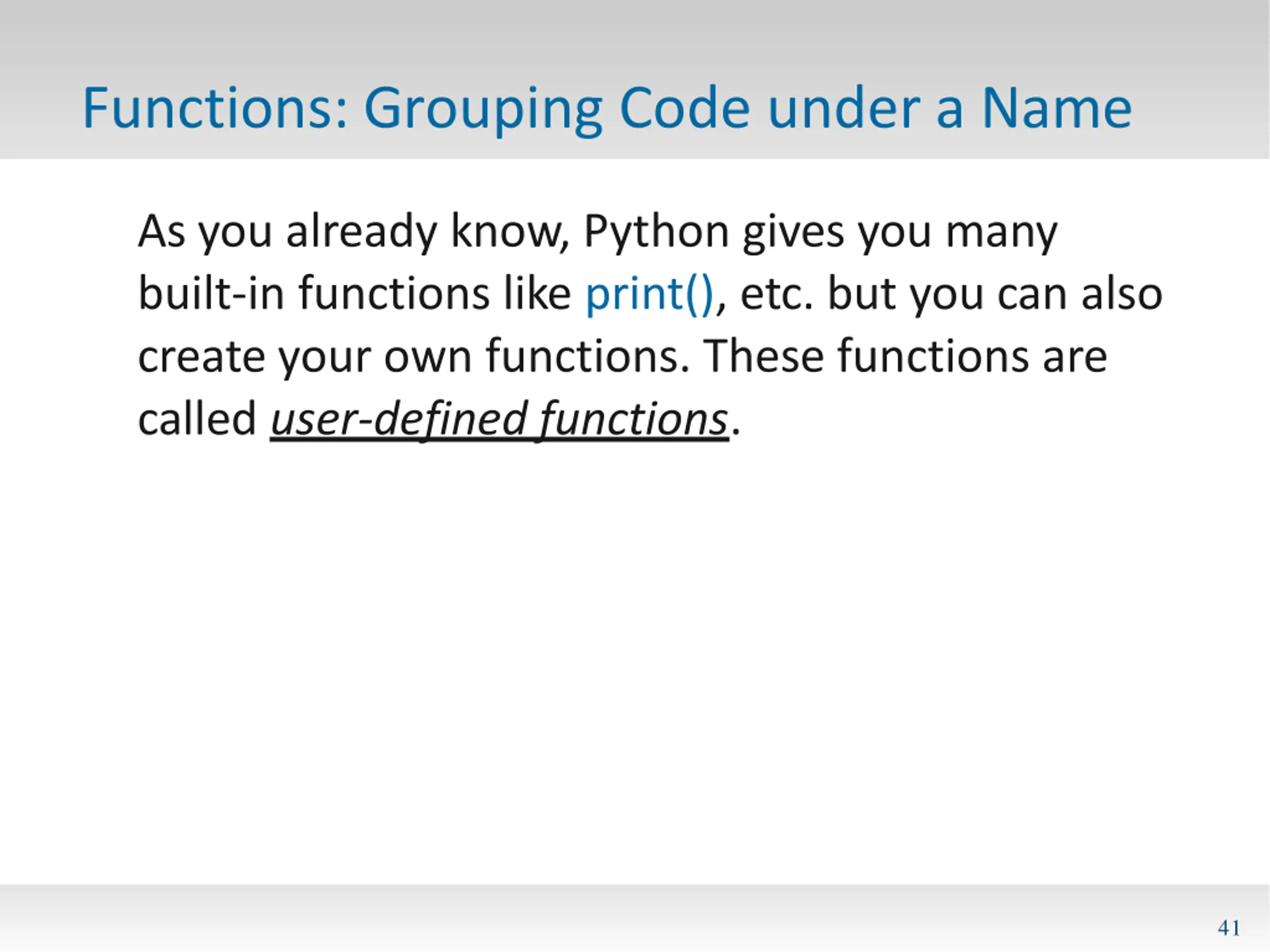The image size is (1270, 952).
Task: Click the empty white area below the paragraph
Action: click(635, 660)
